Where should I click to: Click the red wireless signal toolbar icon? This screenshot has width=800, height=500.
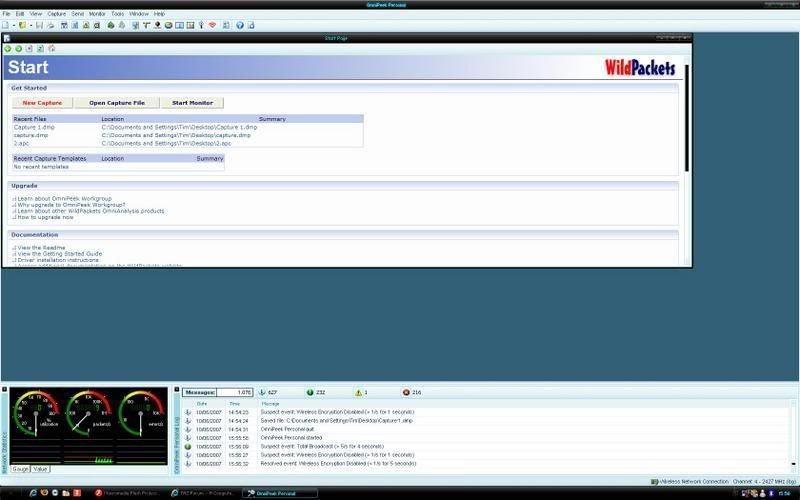(212, 25)
